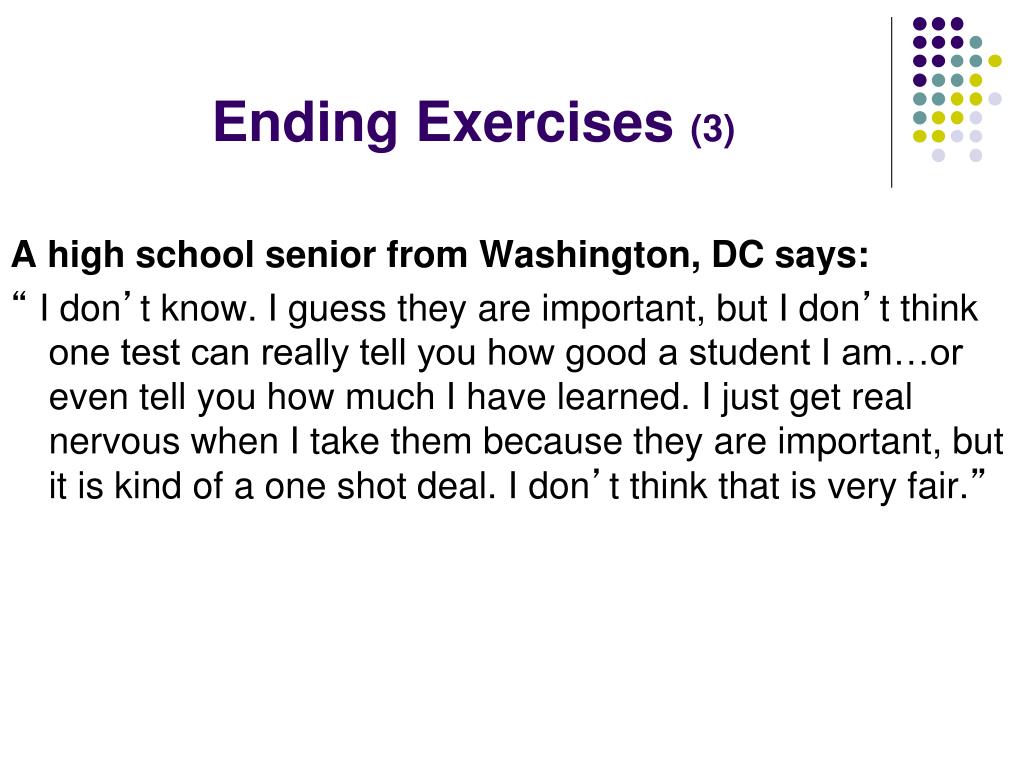The image size is (1024, 768).
Task: Click the word "Exercises" in the title
Action: [x=545, y=122]
